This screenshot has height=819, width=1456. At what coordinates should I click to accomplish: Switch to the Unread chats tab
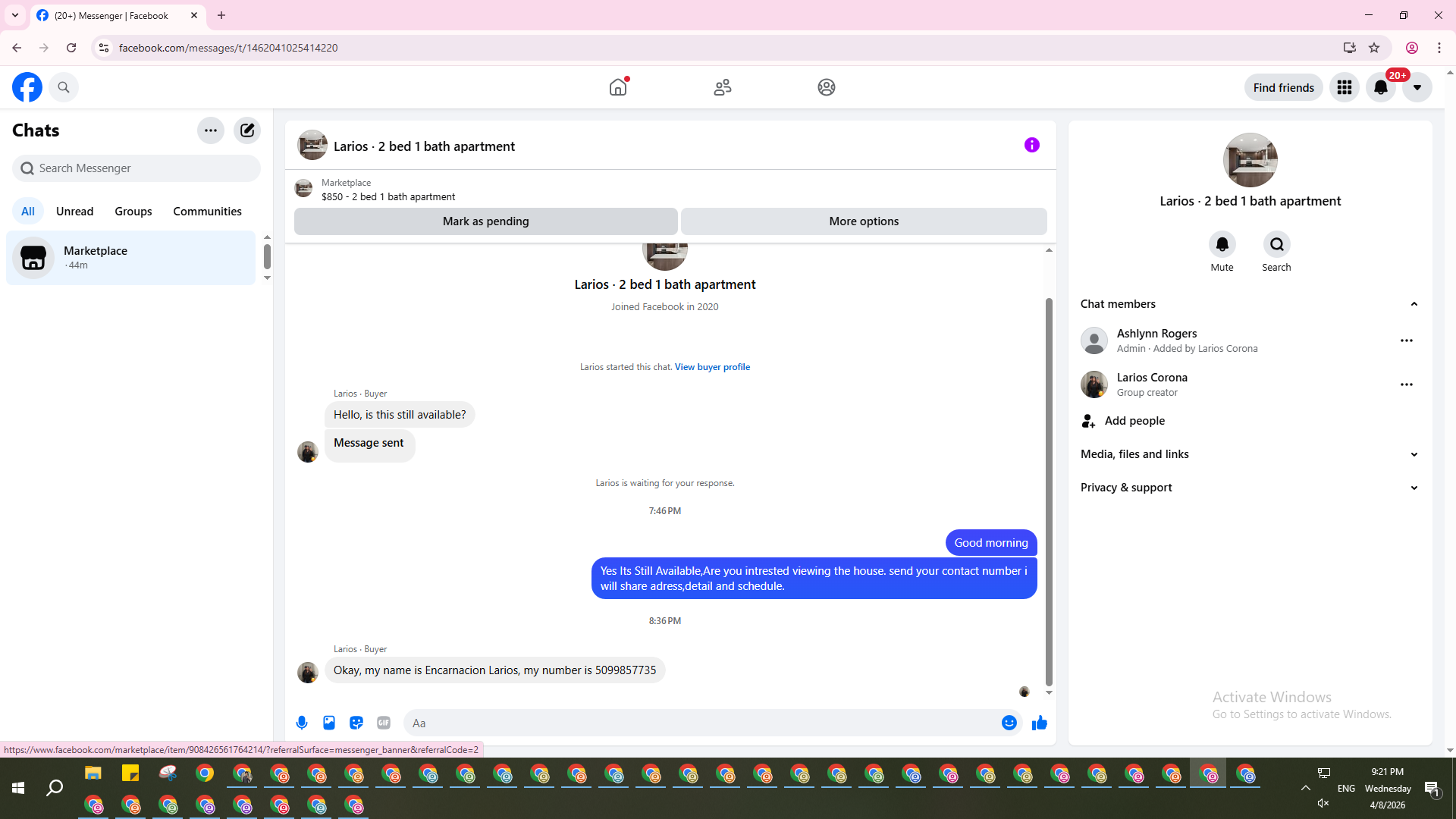74,212
